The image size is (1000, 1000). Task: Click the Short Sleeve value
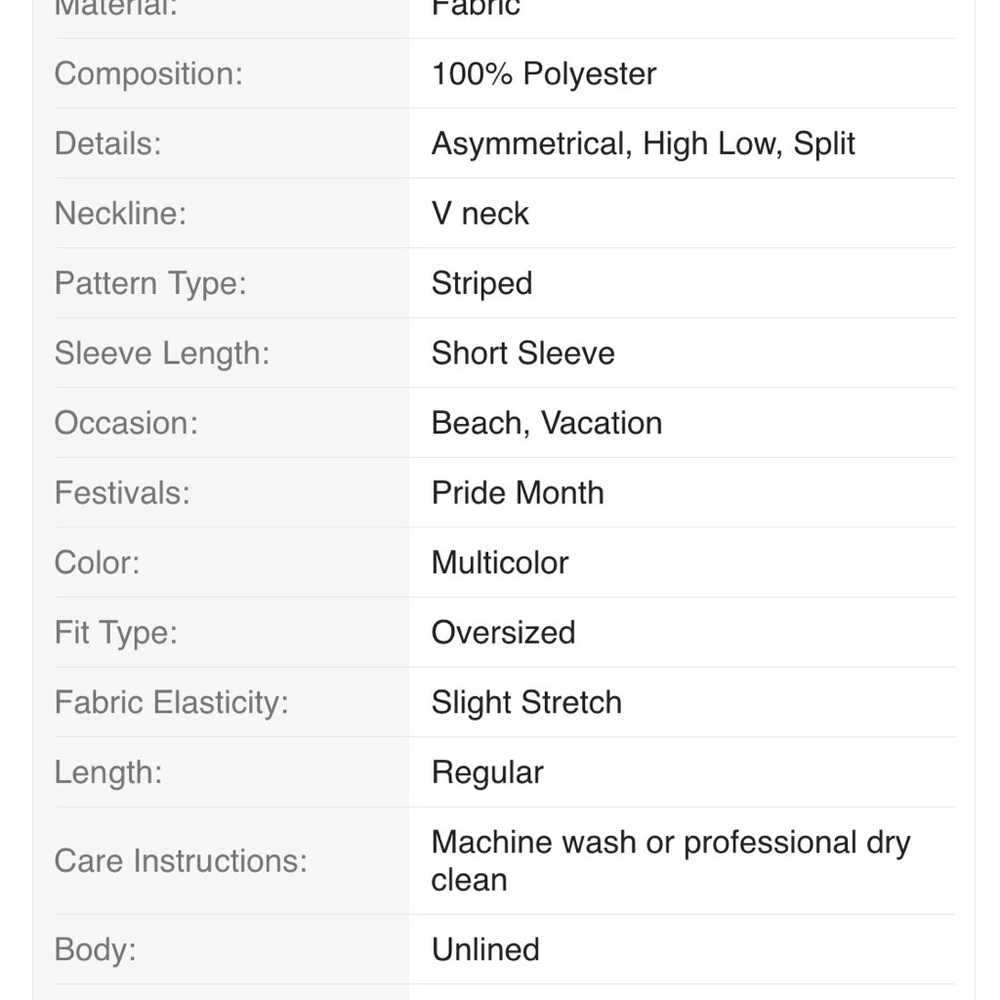click(x=523, y=353)
